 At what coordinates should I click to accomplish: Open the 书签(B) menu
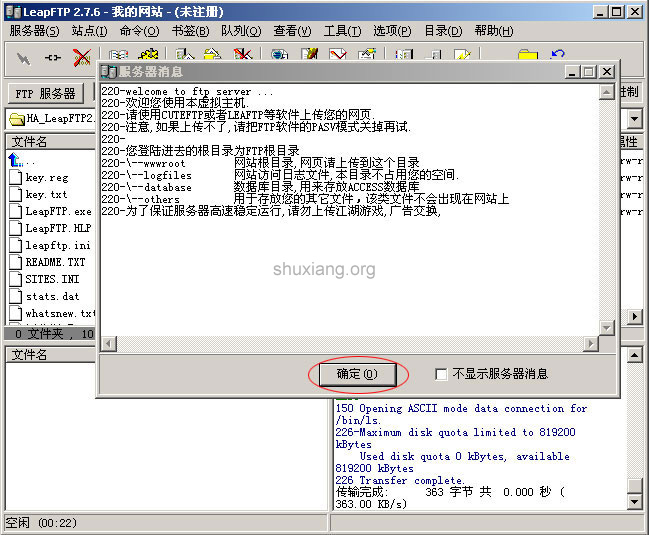[x=190, y=31]
